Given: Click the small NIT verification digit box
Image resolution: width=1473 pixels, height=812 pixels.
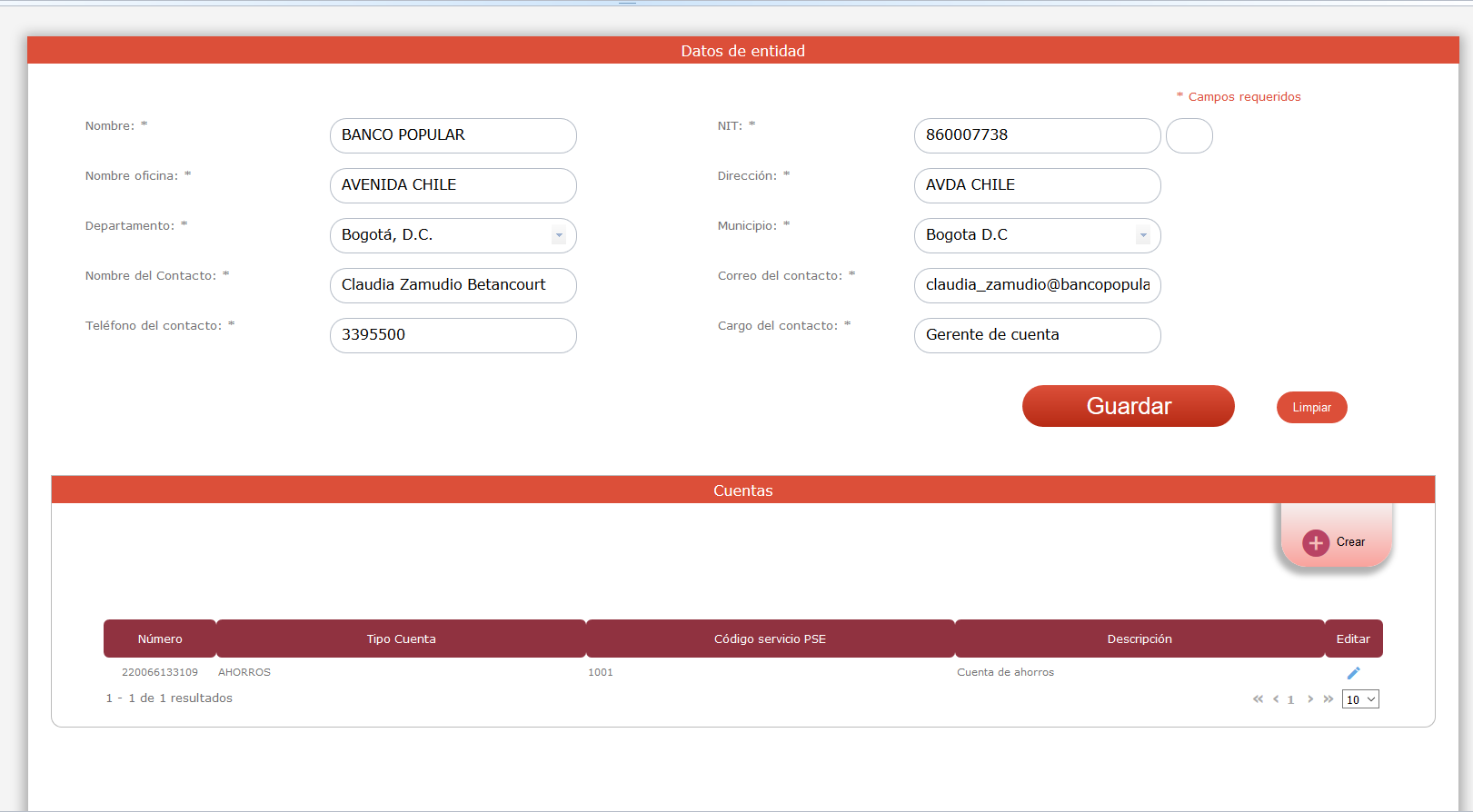Looking at the screenshot, I should tap(1189, 136).
